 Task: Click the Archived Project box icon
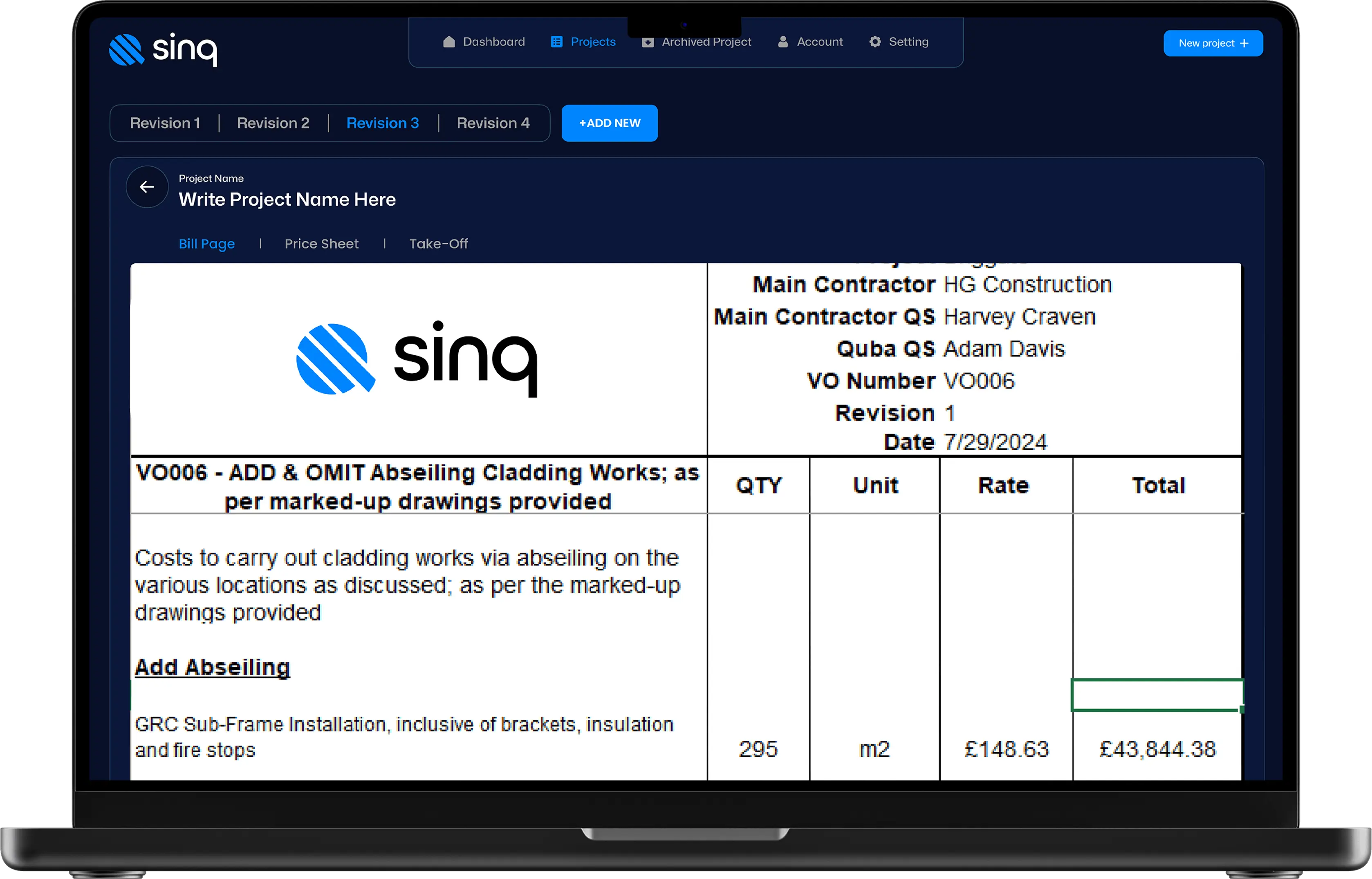(x=648, y=42)
